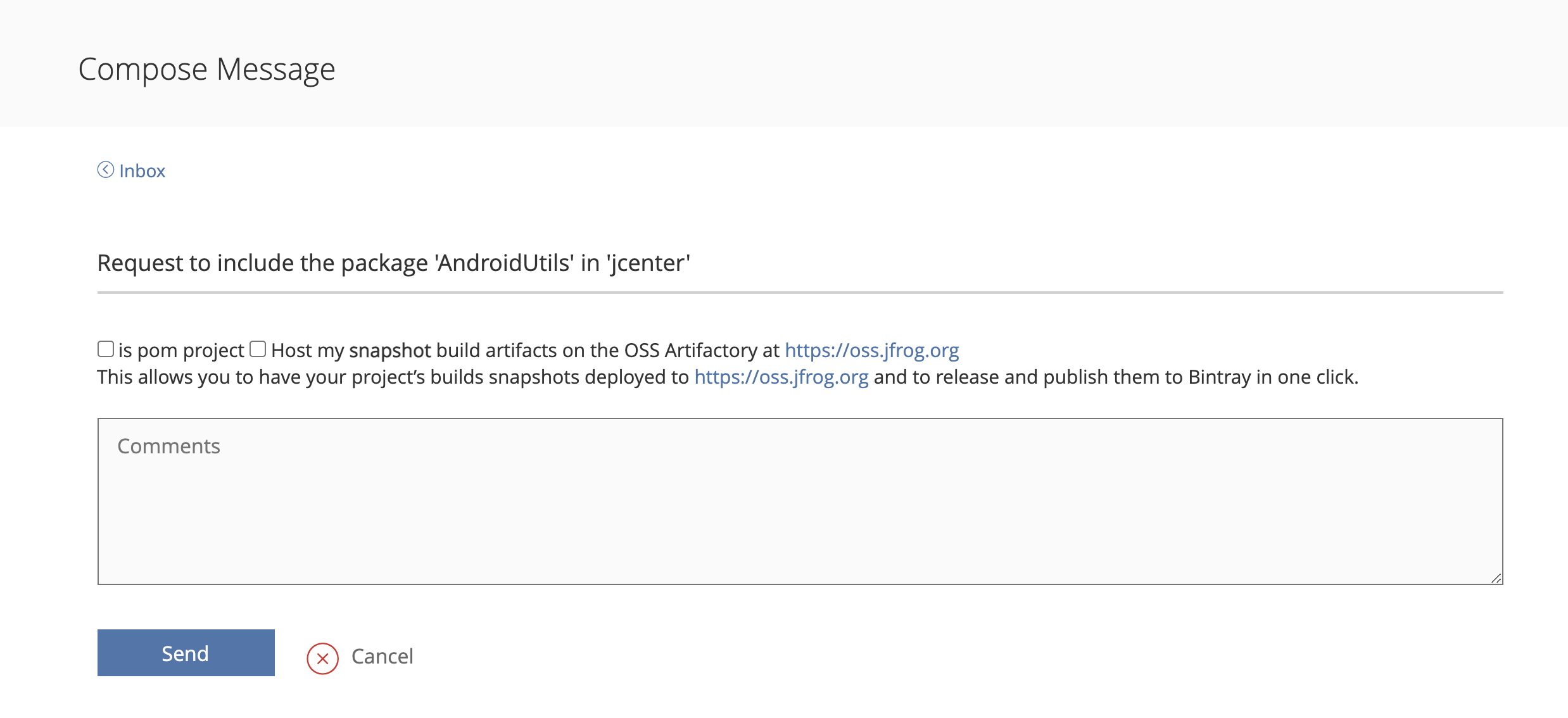Check the 'Host my snapshot build artifacts' box
Screen dimensions: 1568x718
[258, 349]
